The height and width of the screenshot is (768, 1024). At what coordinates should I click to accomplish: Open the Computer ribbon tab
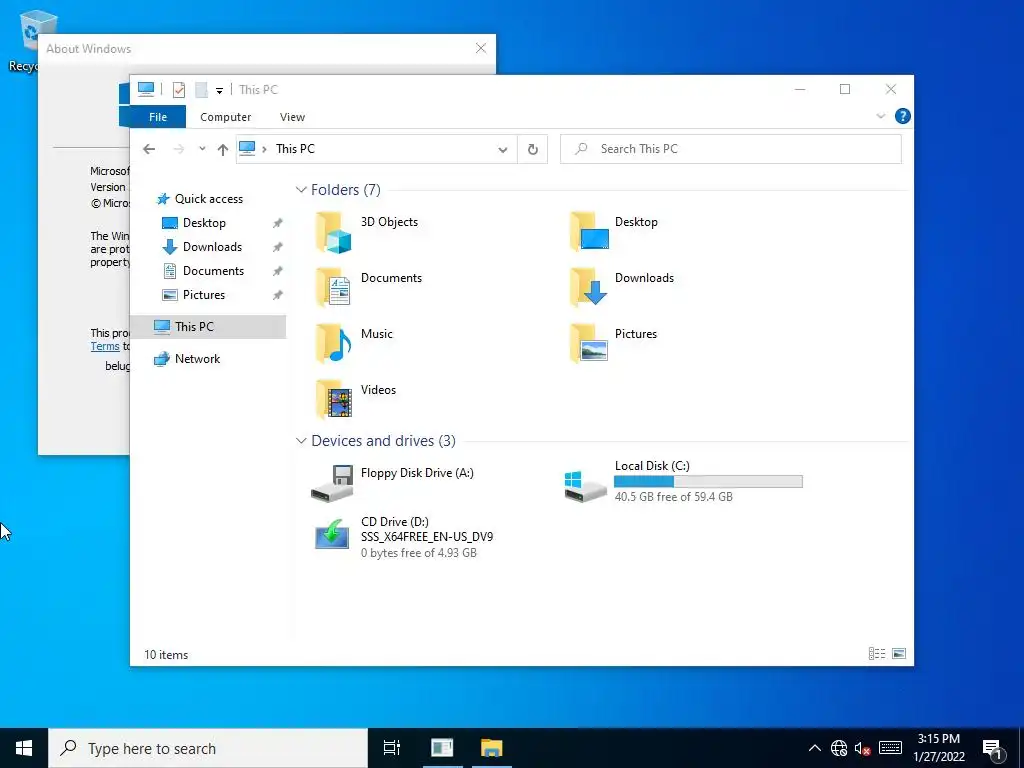tap(225, 117)
